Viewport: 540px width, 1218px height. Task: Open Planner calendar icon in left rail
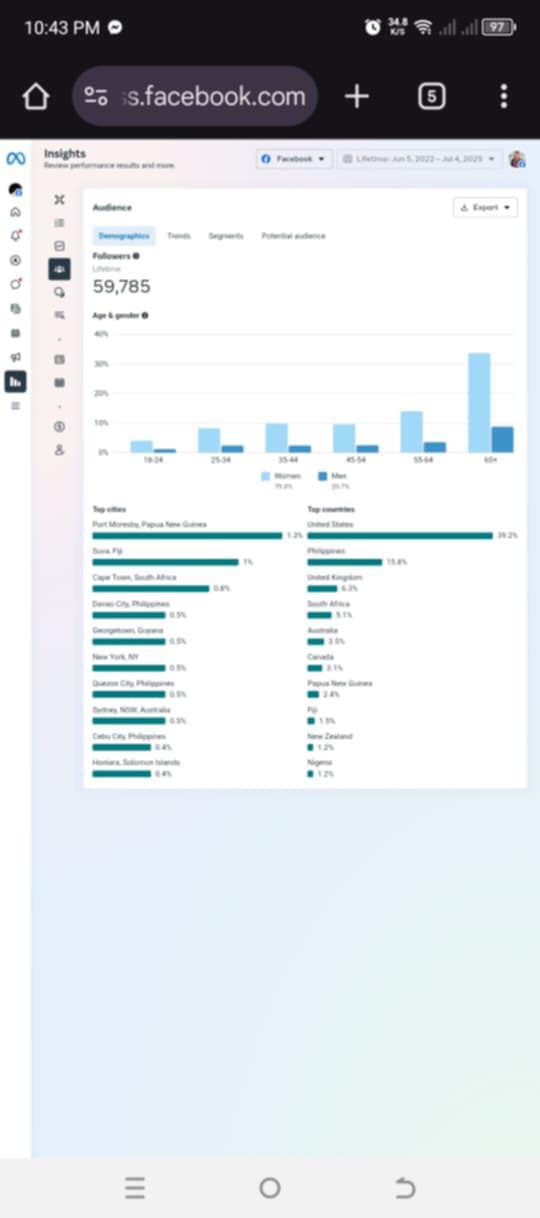pyautogui.click(x=15, y=333)
